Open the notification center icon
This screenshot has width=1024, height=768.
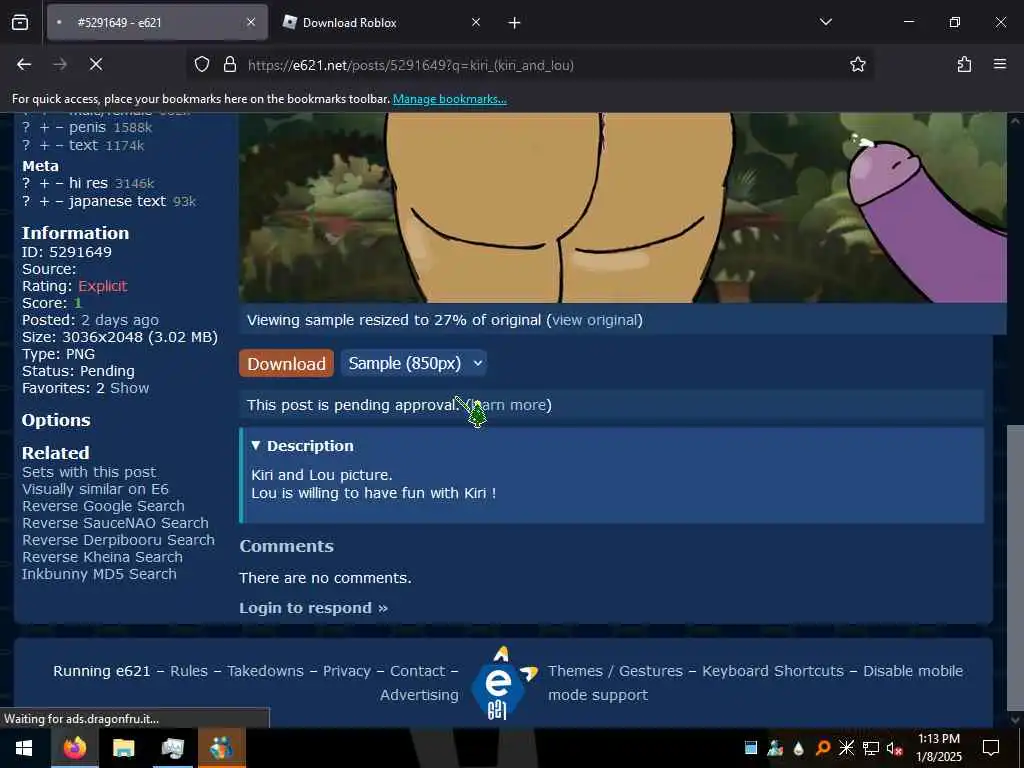point(991,748)
